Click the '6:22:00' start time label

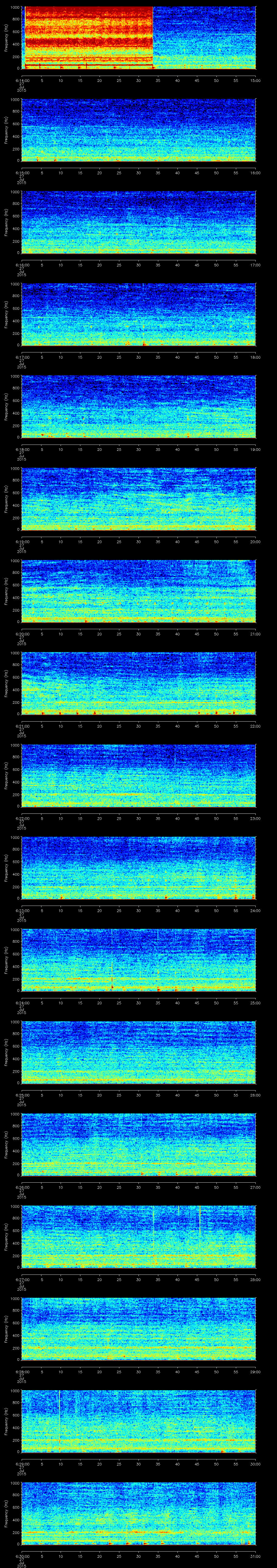[22, 818]
